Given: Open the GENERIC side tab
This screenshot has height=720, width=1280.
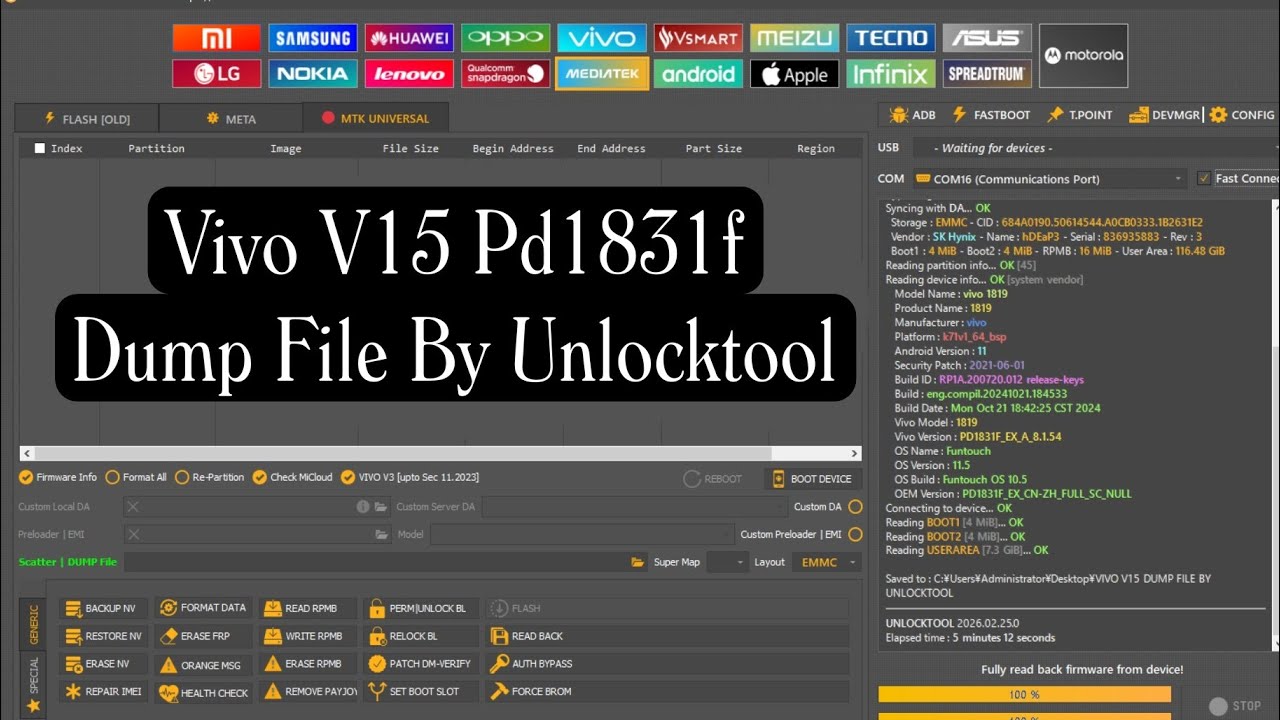Looking at the screenshot, I should 33,622.
